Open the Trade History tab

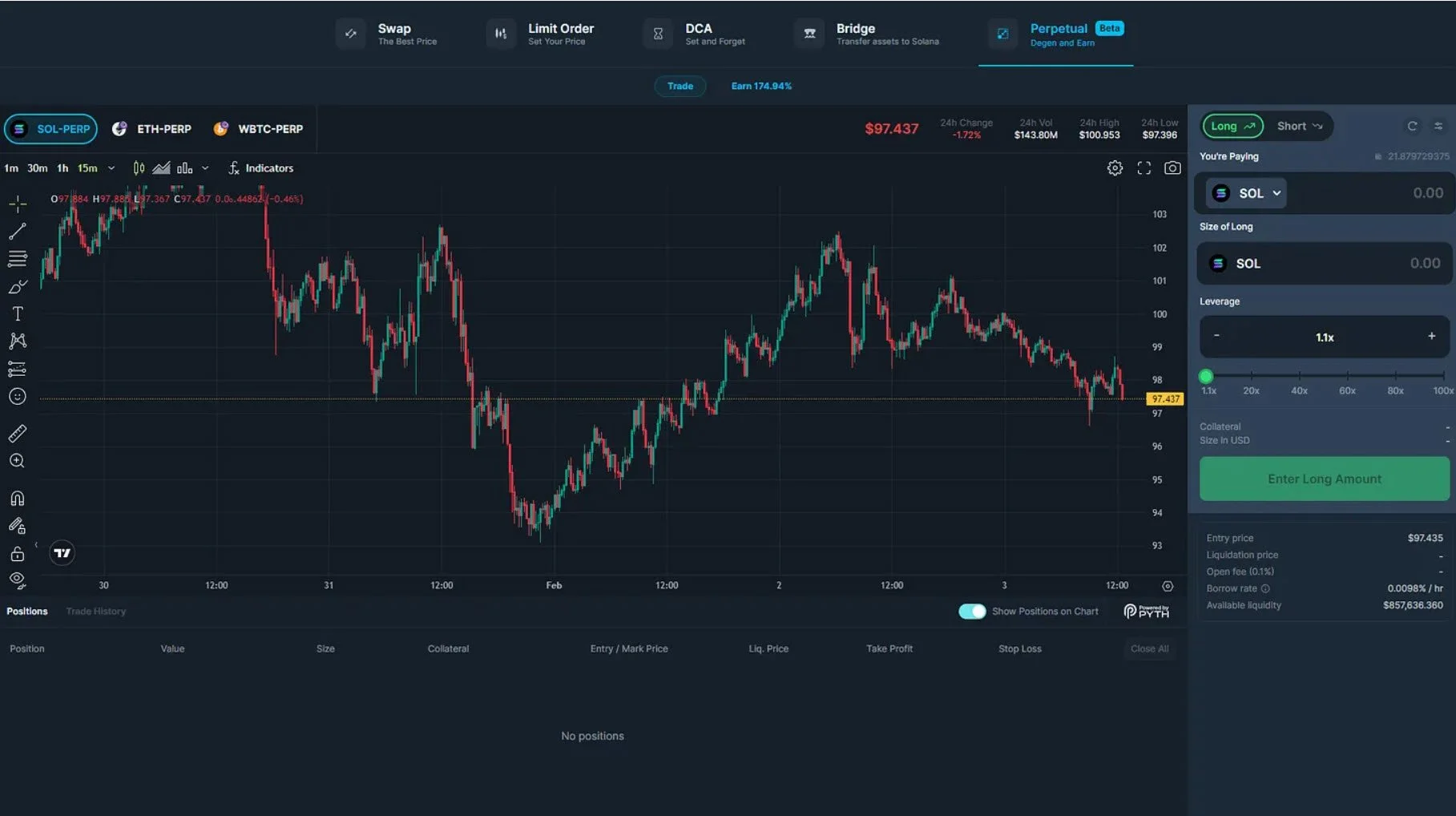coord(96,611)
